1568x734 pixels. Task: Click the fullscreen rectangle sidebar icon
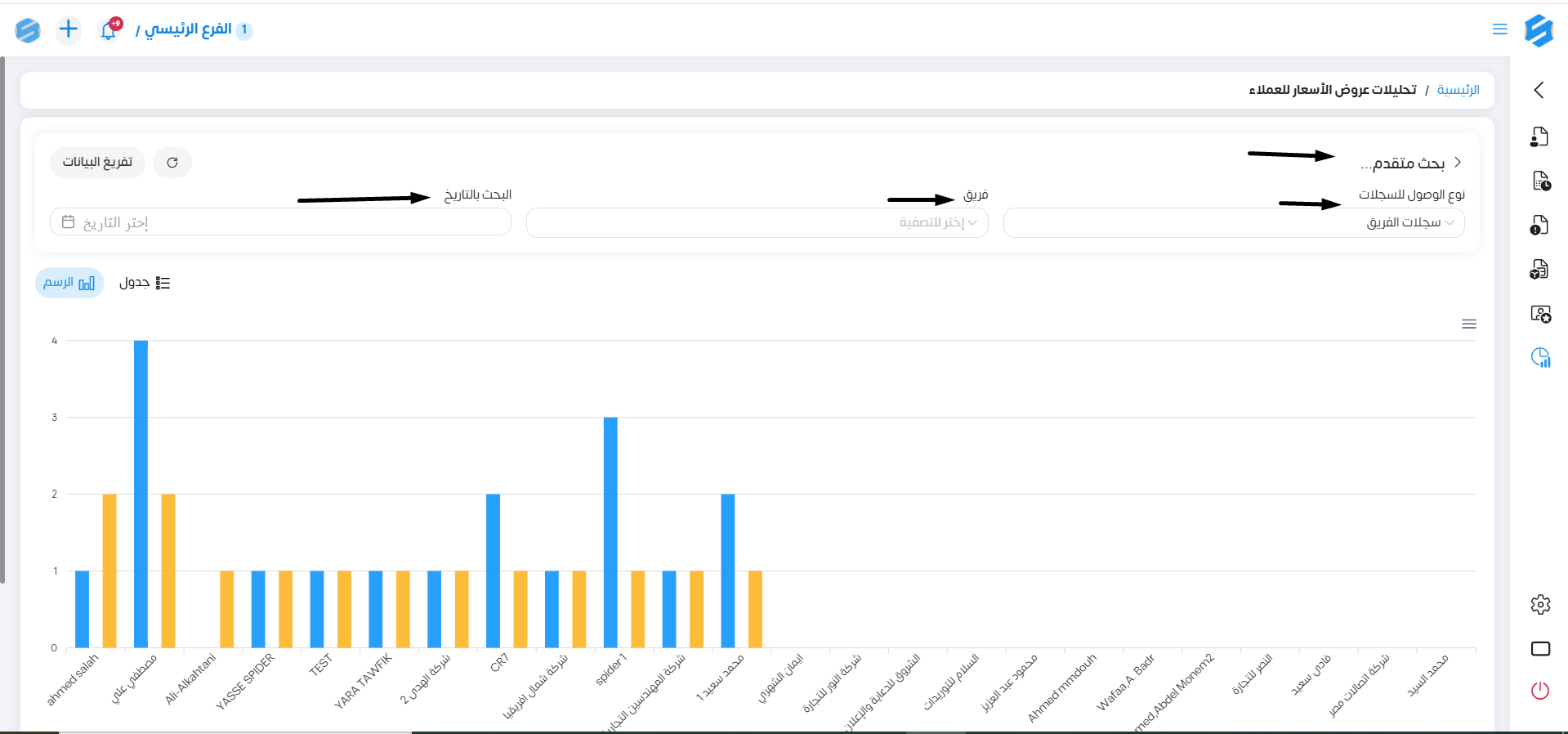[x=1540, y=648]
